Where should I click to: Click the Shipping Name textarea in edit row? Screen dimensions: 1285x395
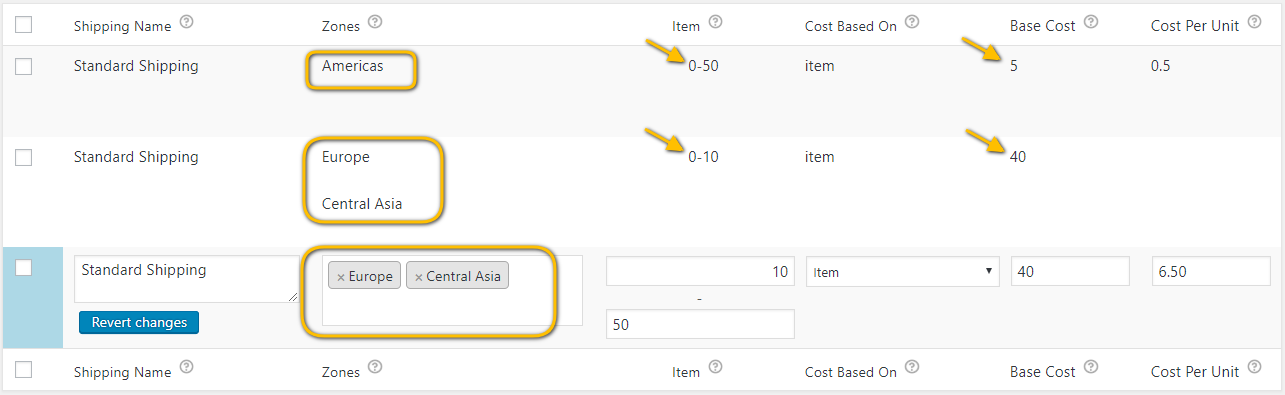pos(187,279)
